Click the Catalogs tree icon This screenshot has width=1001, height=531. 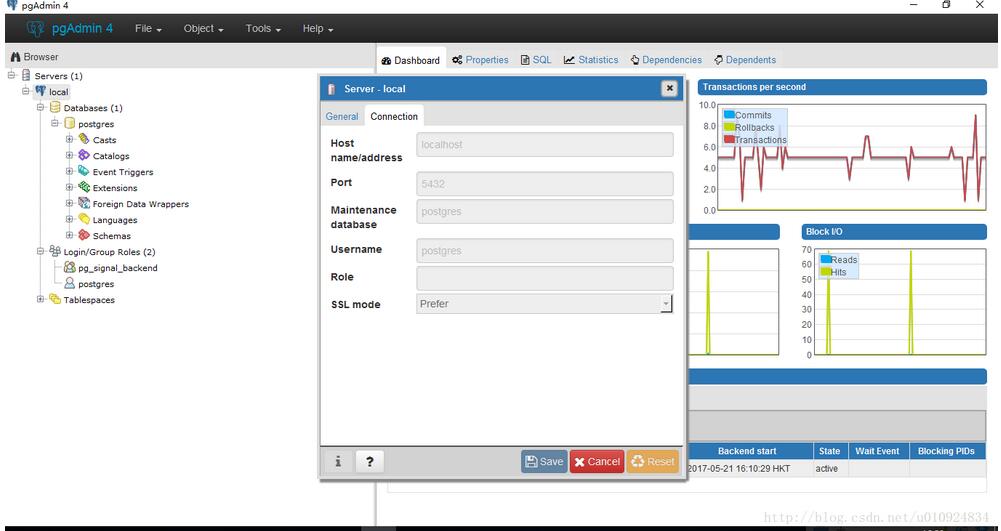click(84, 156)
